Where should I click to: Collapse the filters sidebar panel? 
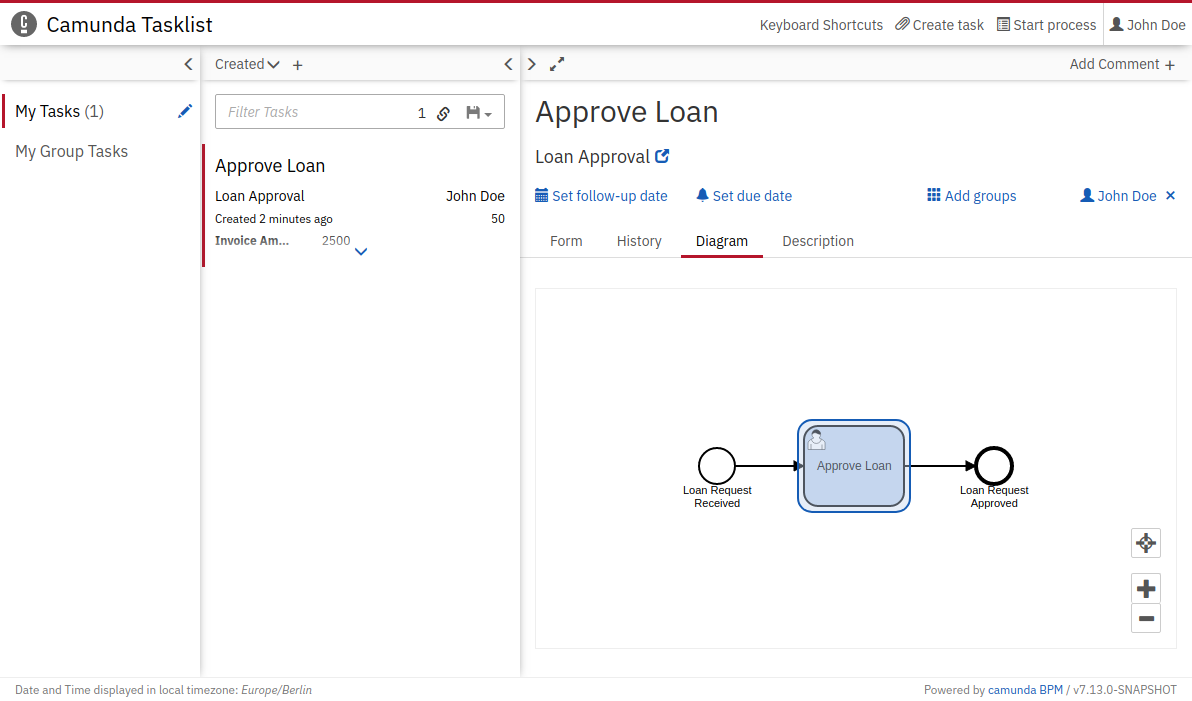pyautogui.click(x=188, y=64)
